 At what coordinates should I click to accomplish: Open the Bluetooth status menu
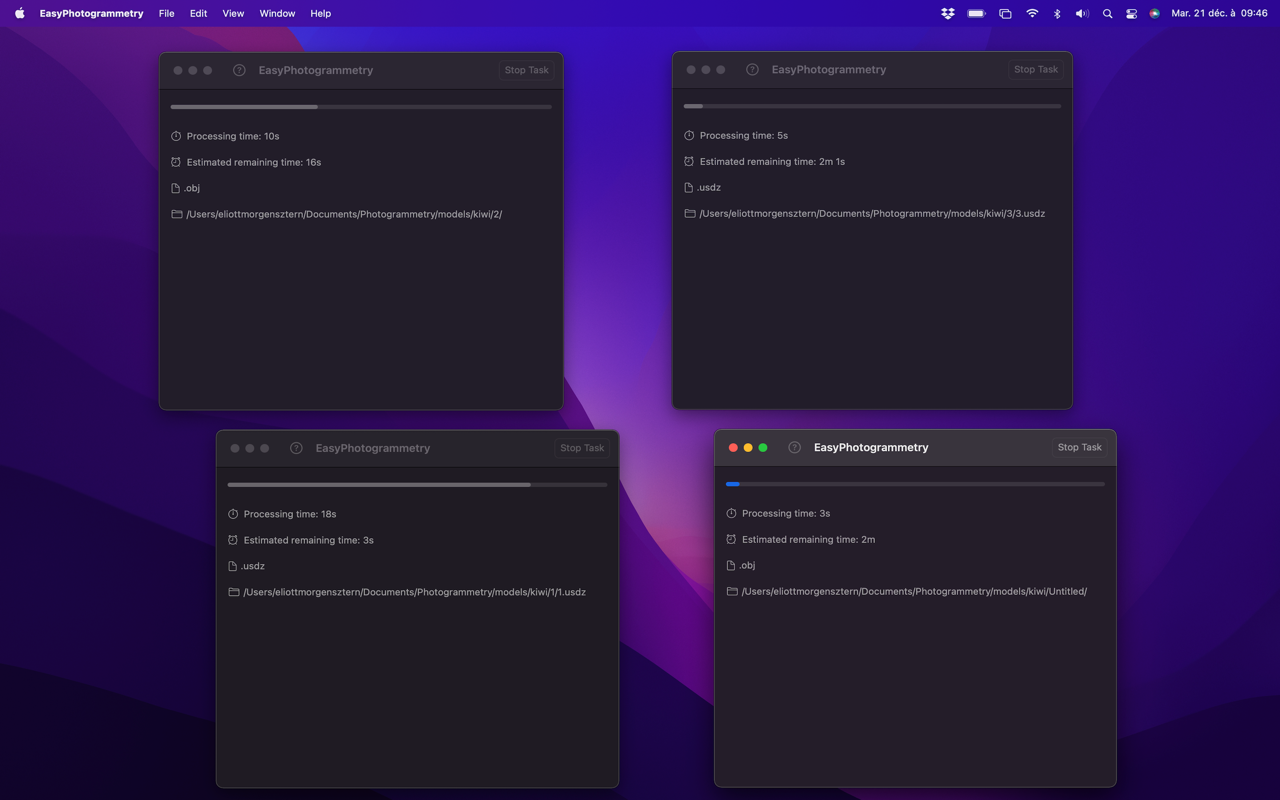[1057, 14]
